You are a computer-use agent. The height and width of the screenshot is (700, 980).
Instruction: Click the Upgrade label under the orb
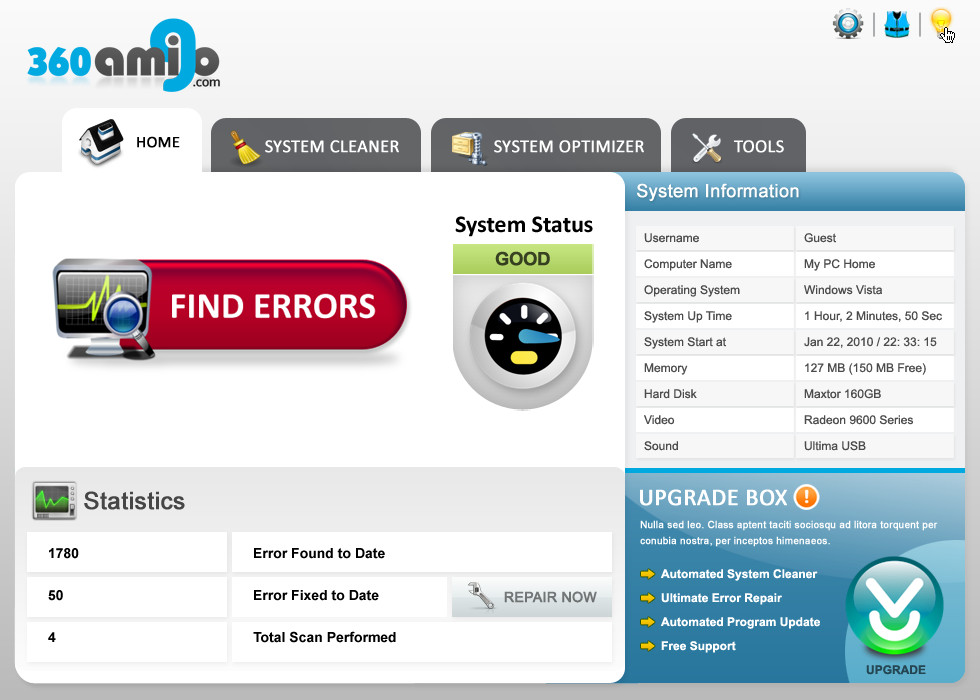(x=896, y=669)
